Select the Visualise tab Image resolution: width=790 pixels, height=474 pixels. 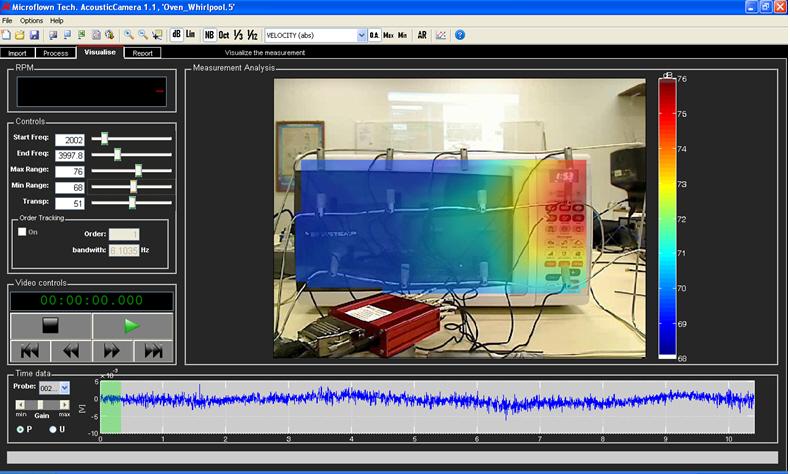point(100,52)
